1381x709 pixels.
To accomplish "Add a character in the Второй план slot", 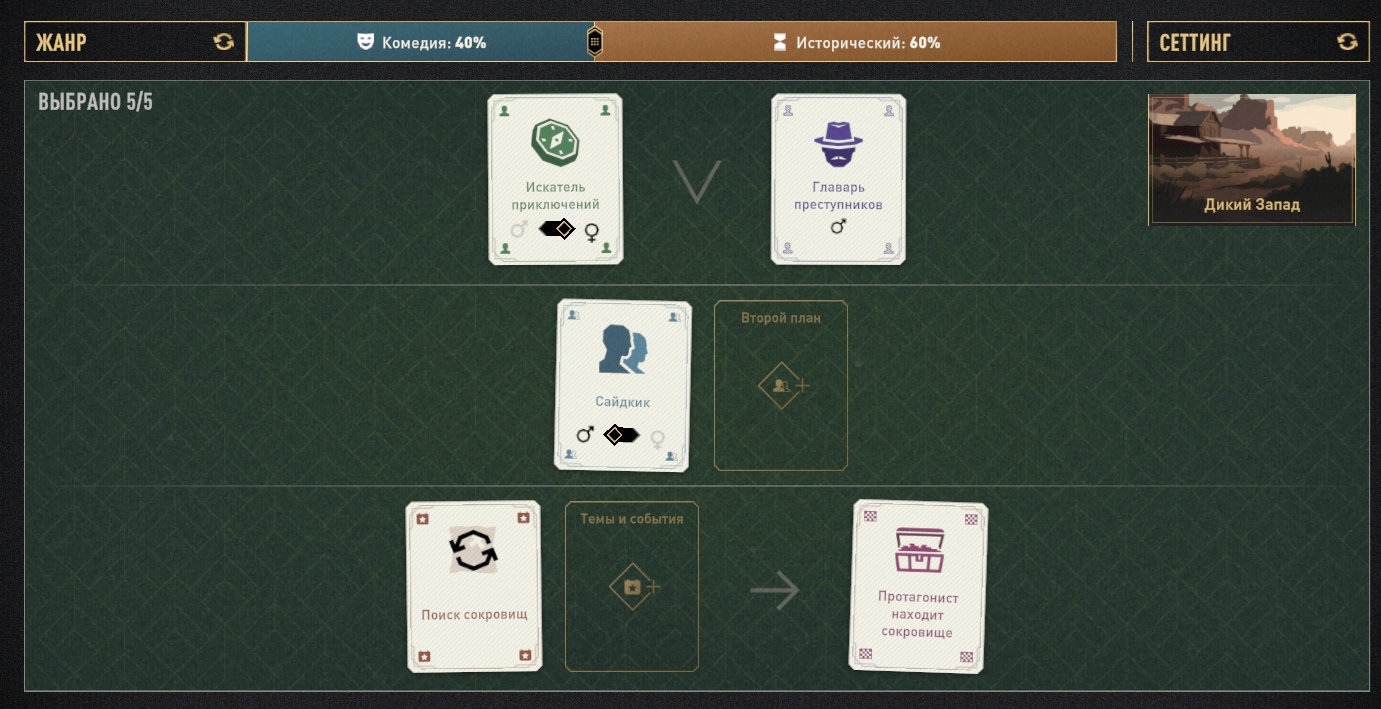I will point(781,385).
